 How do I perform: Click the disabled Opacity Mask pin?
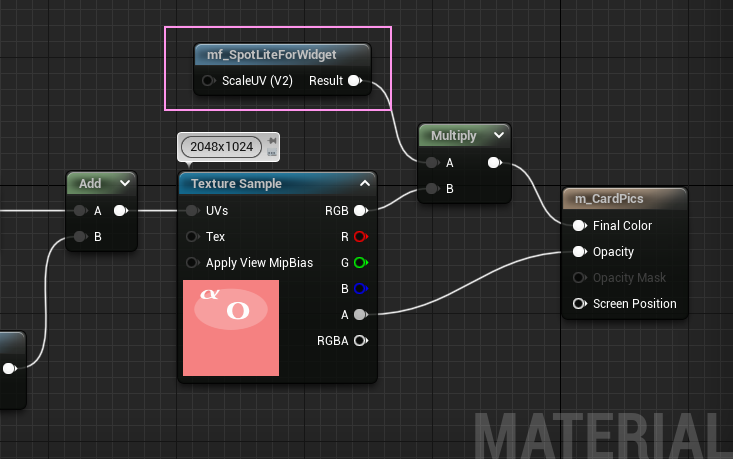[580, 278]
